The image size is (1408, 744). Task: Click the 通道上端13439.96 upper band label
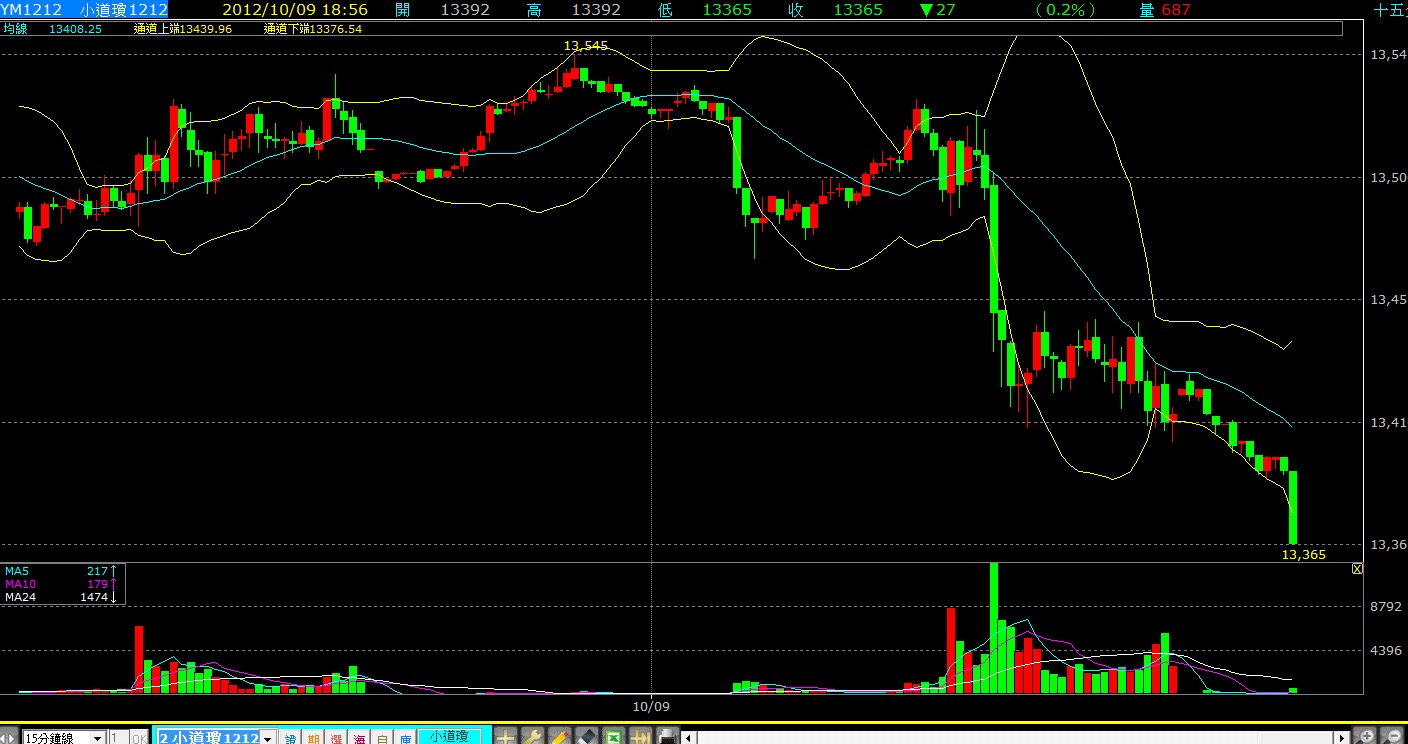pyautogui.click(x=183, y=29)
